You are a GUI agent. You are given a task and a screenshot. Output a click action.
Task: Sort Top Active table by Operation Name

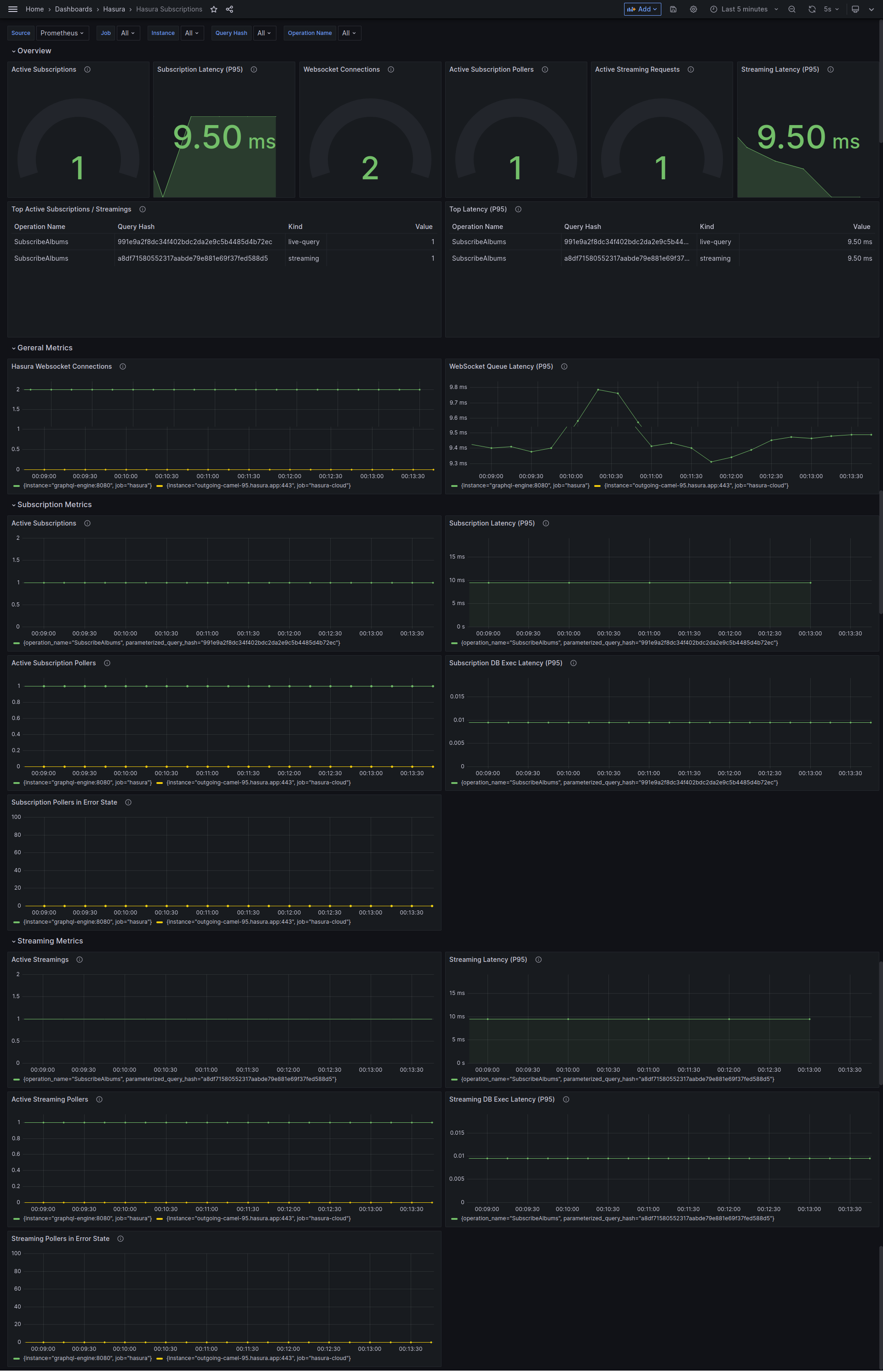click(40, 227)
